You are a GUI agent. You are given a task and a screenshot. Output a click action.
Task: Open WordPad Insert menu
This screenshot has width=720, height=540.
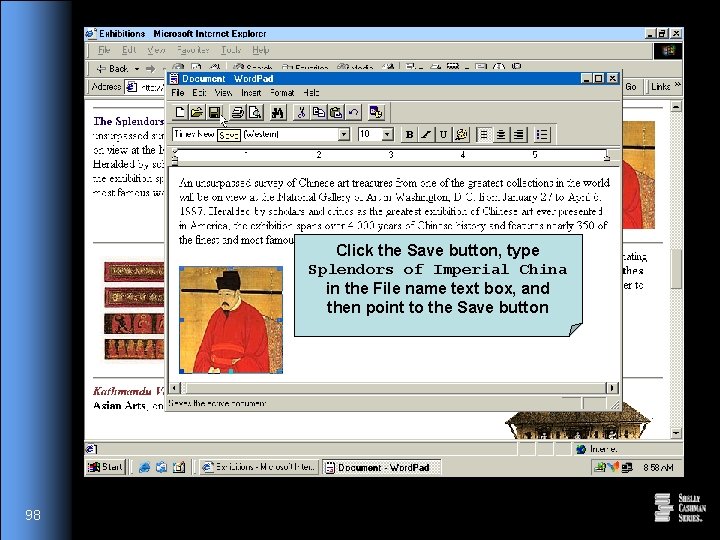click(251, 93)
